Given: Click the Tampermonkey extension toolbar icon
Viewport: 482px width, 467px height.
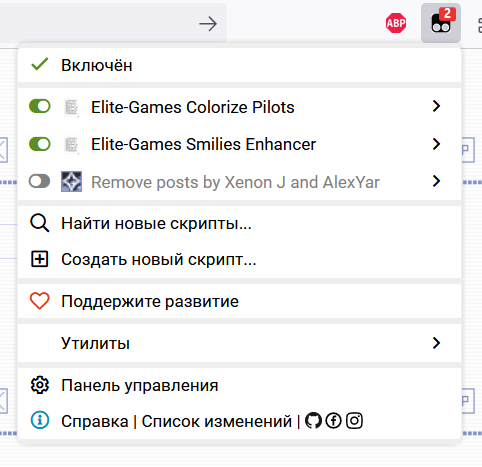Looking at the screenshot, I should (441, 23).
